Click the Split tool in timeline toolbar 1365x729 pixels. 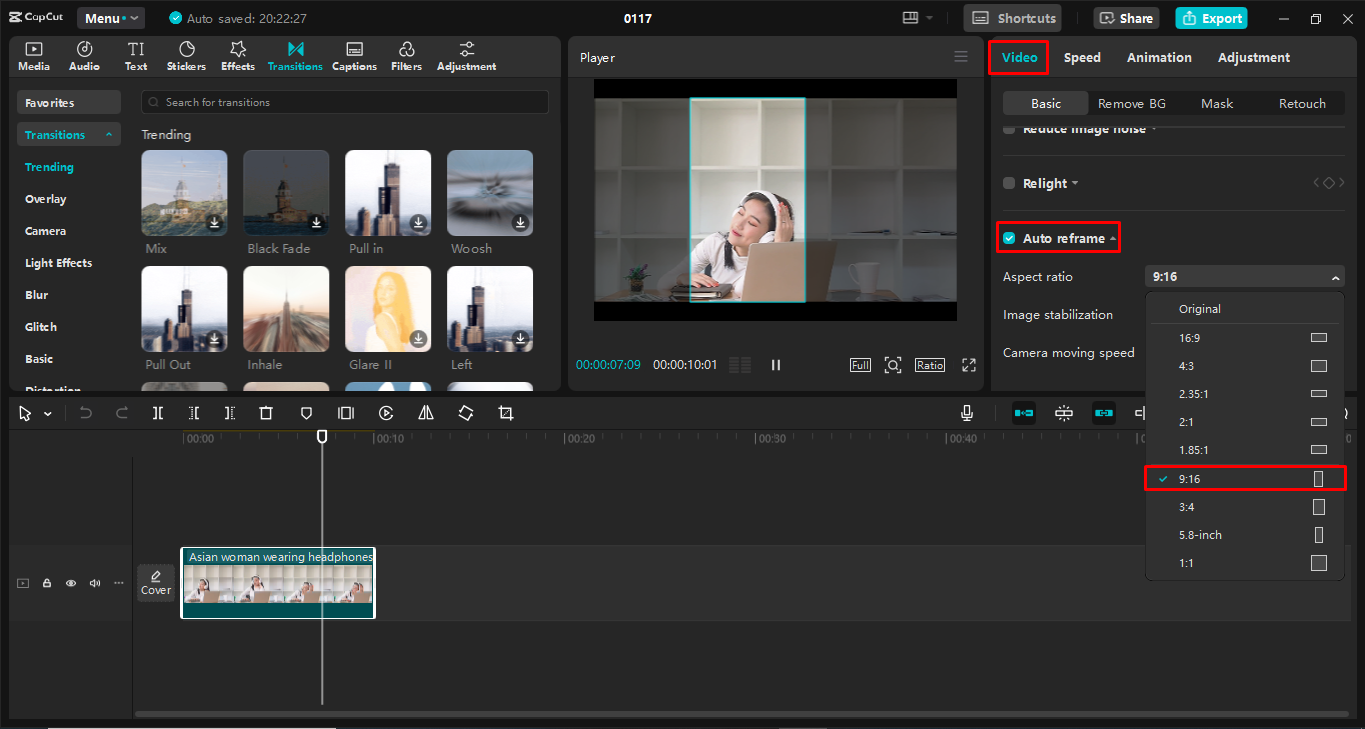point(158,413)
